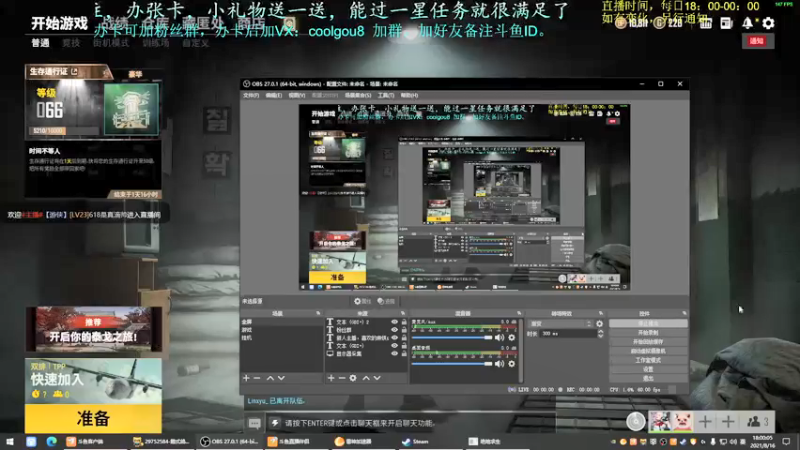Image resolution: width=800 pixels, height=450 pixels.
Task: Hide the 文本 (GDI+) source
Action: pos(394,345)
